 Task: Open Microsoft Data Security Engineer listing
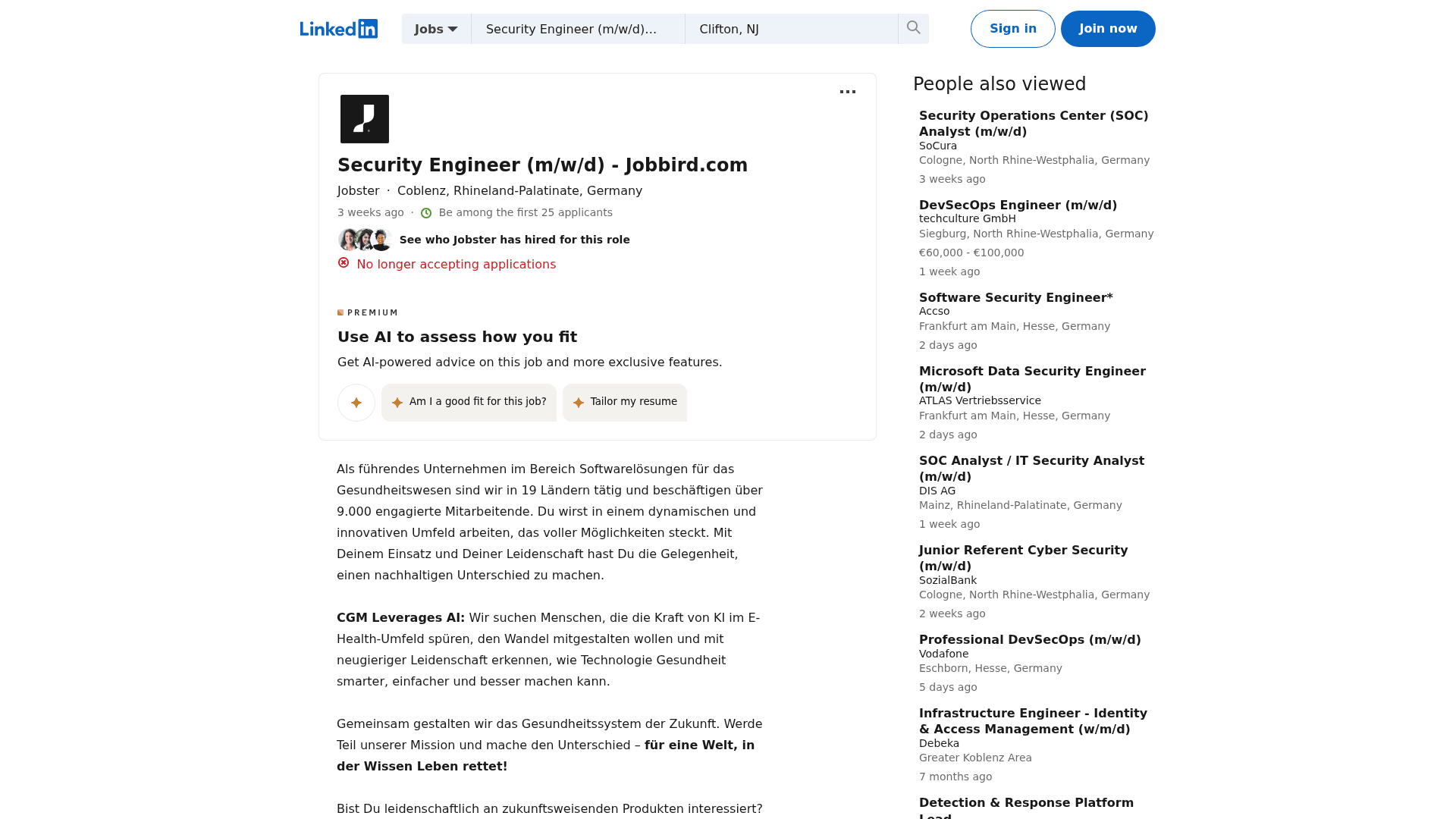[x=1032, y=379]
